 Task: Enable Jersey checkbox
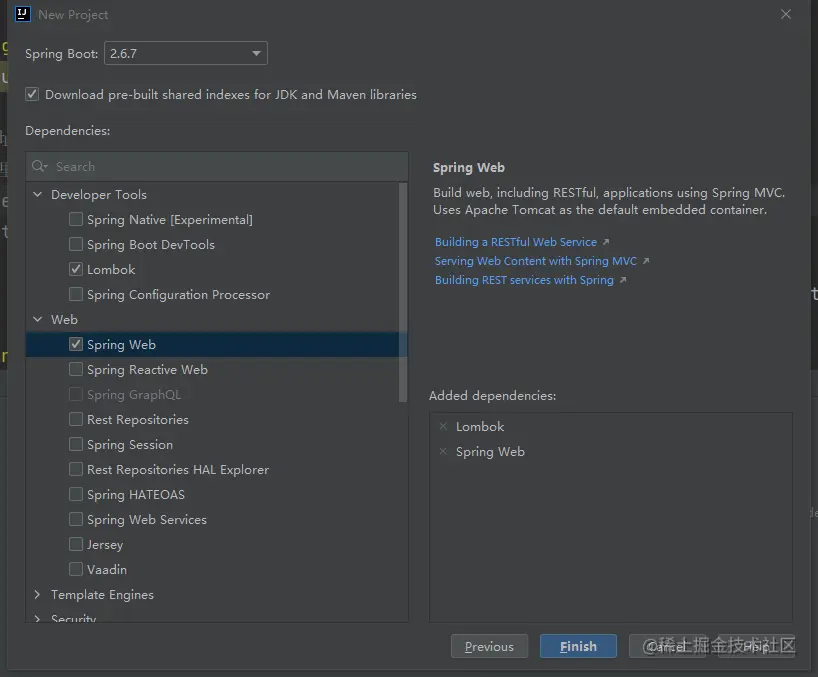tap(76, 545)
